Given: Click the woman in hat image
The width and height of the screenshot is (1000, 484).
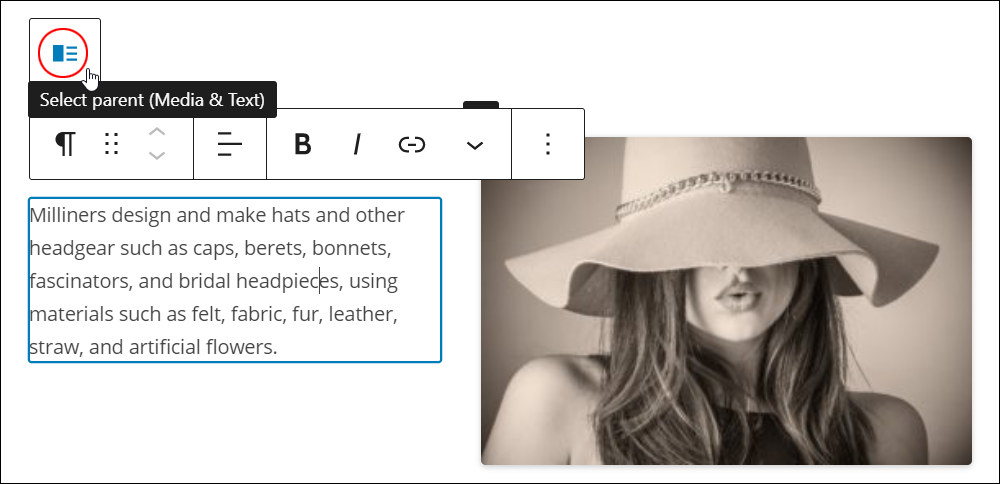Looking at the screenshot, I should coord(726,300).
